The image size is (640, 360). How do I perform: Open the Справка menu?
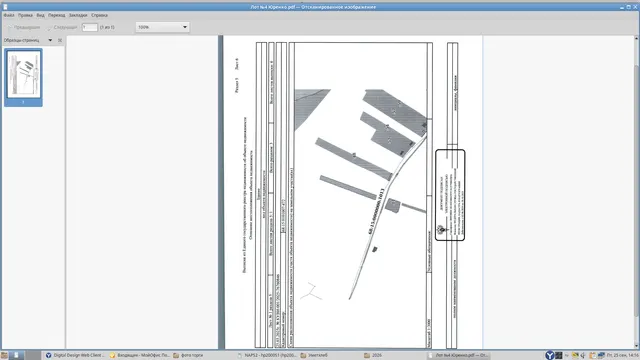pos(99,15)
